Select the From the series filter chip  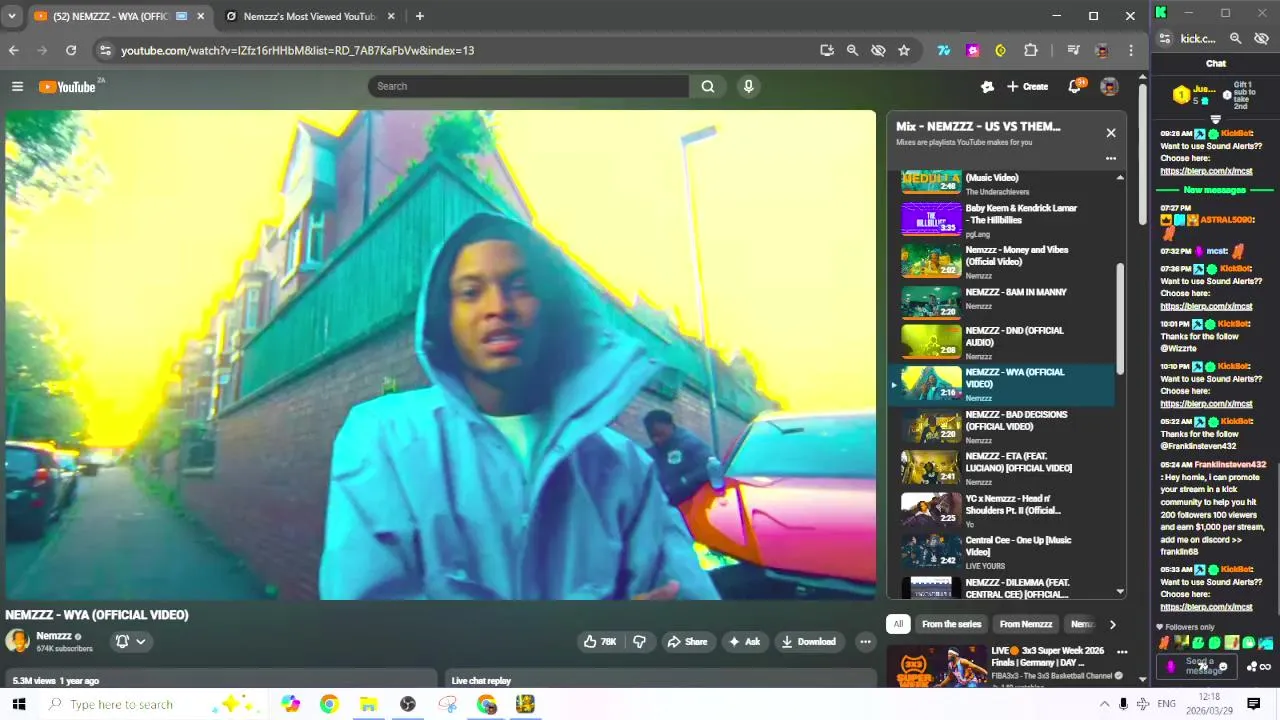(x=951, y=624)
